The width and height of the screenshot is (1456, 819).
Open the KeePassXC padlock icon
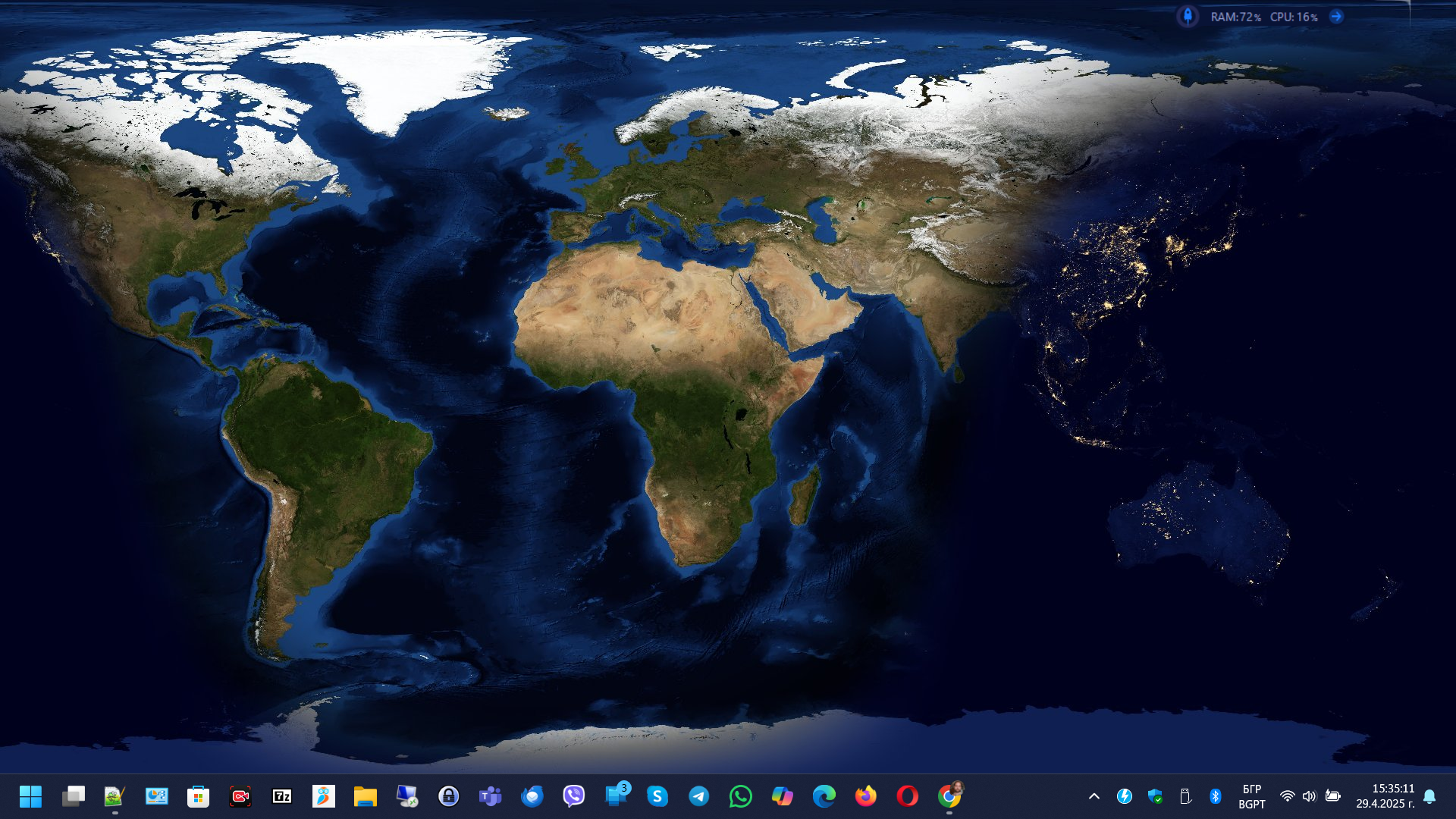(x=449, y=796)
